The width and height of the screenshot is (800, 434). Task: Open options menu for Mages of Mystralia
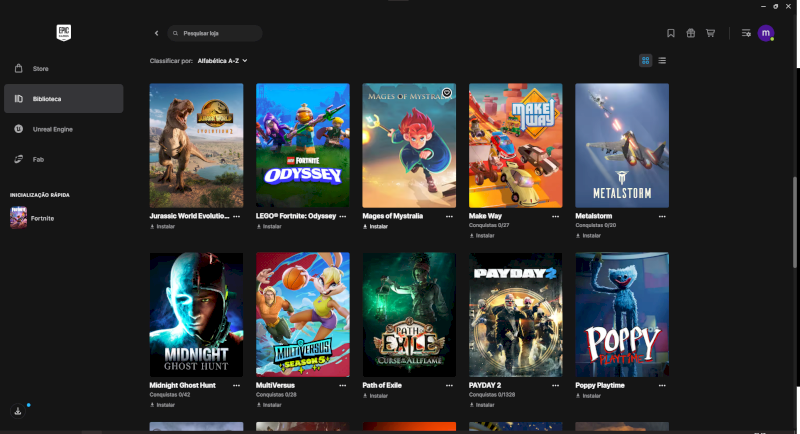tap(449, 216)
